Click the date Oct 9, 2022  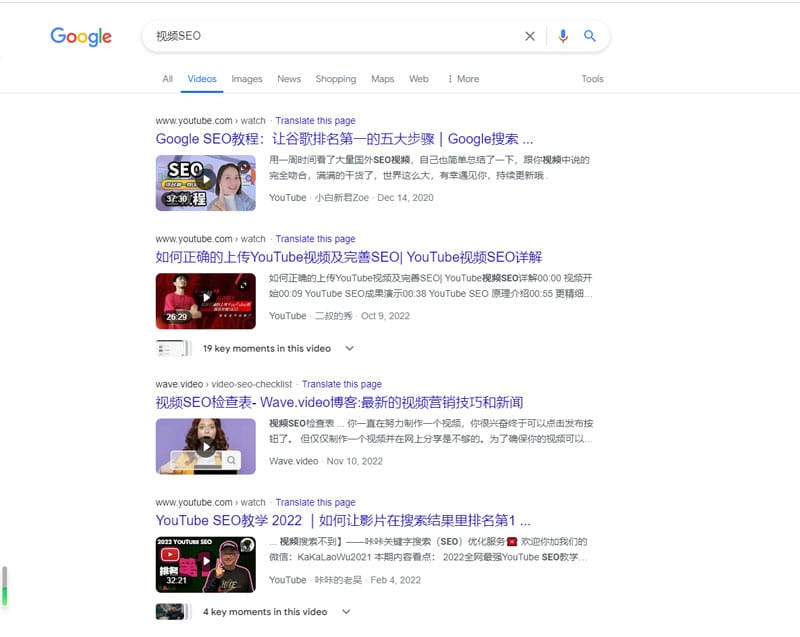point(385,316)
